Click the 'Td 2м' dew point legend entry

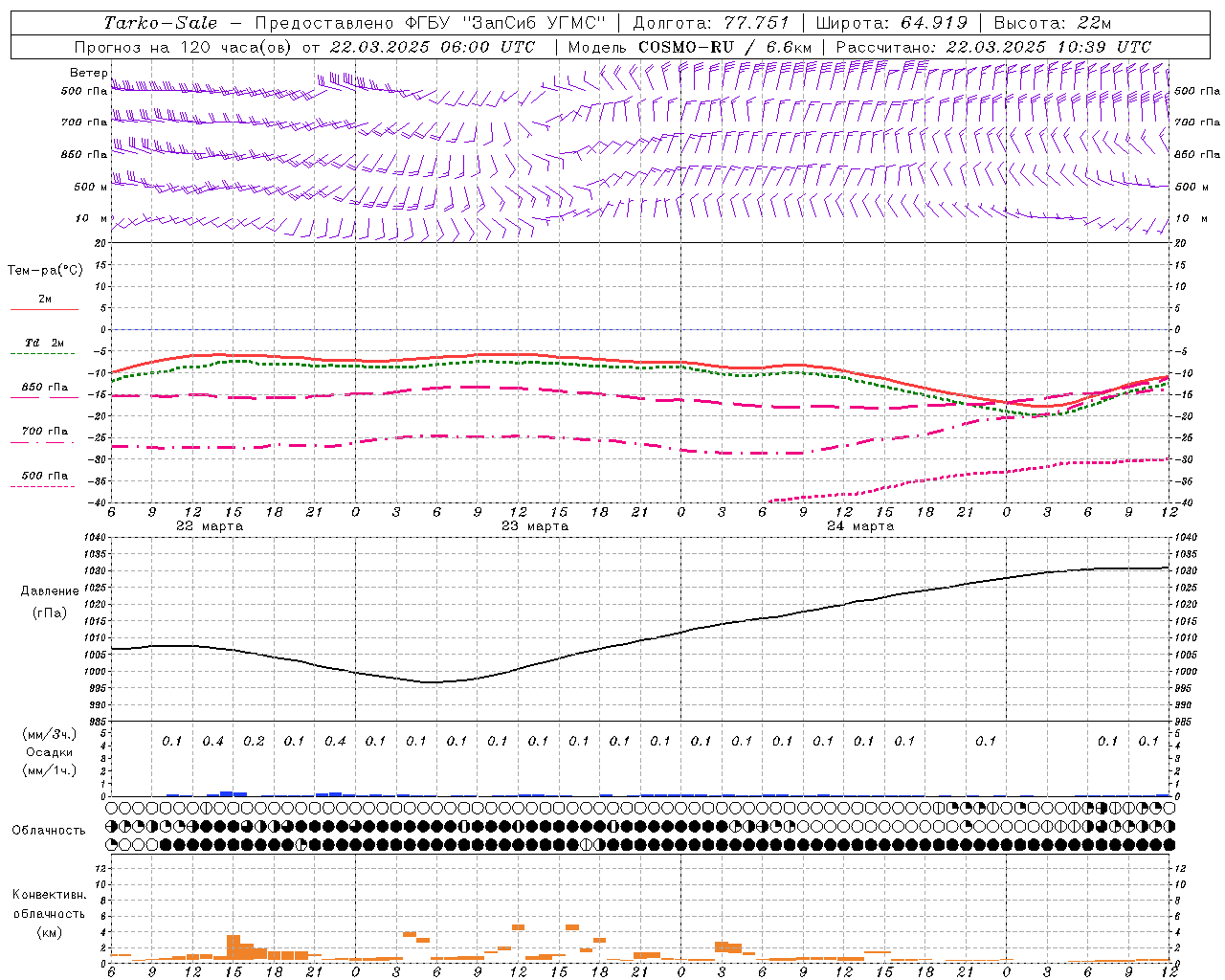(x=44, y=343)
